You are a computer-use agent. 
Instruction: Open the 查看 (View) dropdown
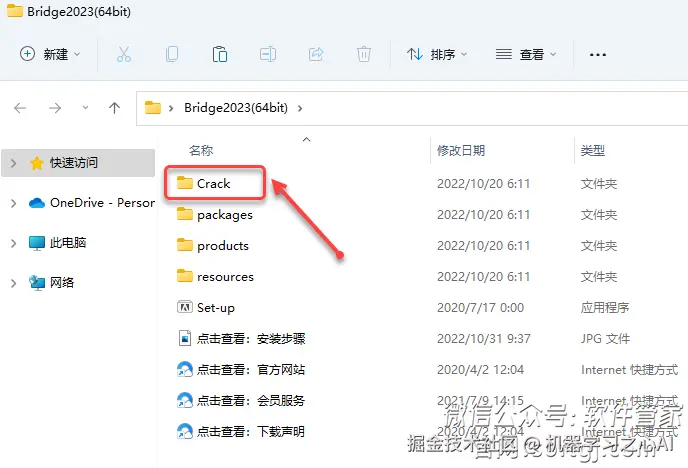[x=526, y=54]
